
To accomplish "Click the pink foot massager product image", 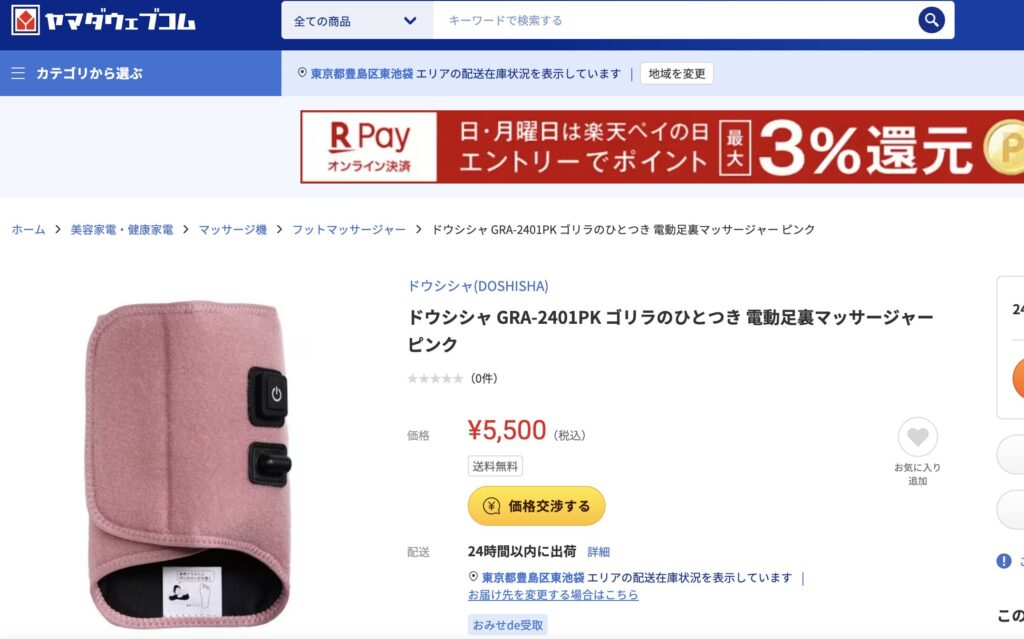I will (x=189, y=464).
